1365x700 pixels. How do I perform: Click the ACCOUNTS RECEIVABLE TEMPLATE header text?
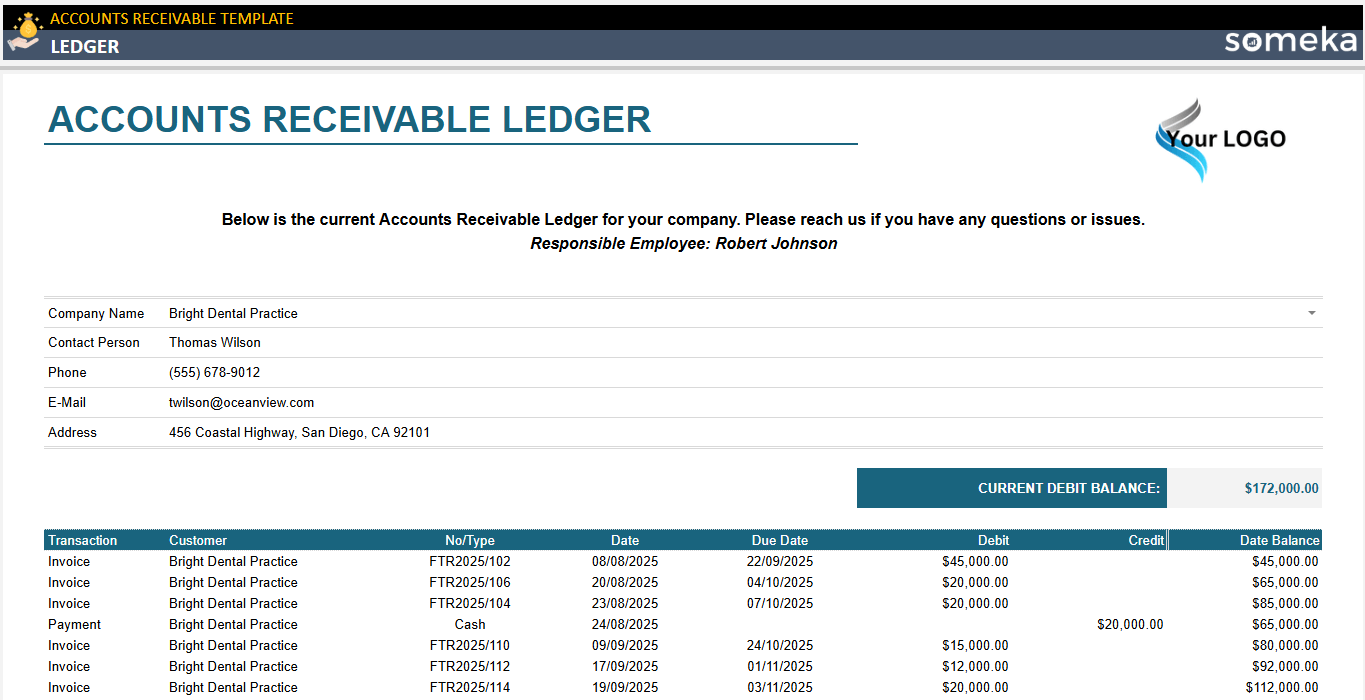[x=172, y=18]
